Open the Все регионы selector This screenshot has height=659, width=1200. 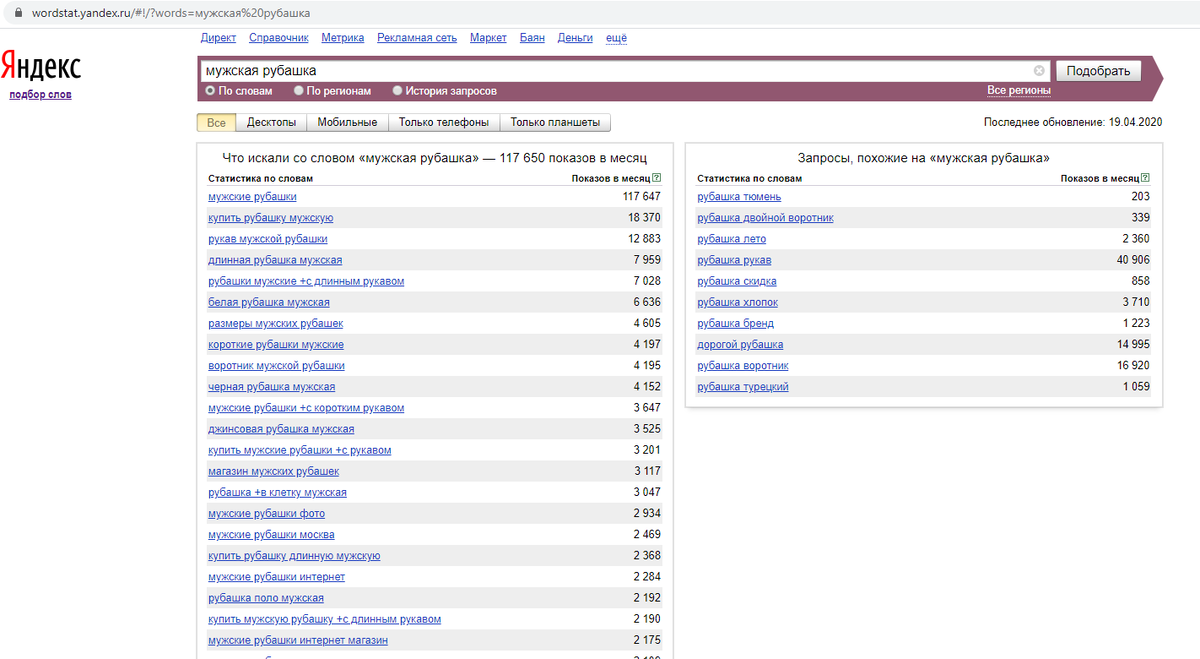[x=1019, y=90]
